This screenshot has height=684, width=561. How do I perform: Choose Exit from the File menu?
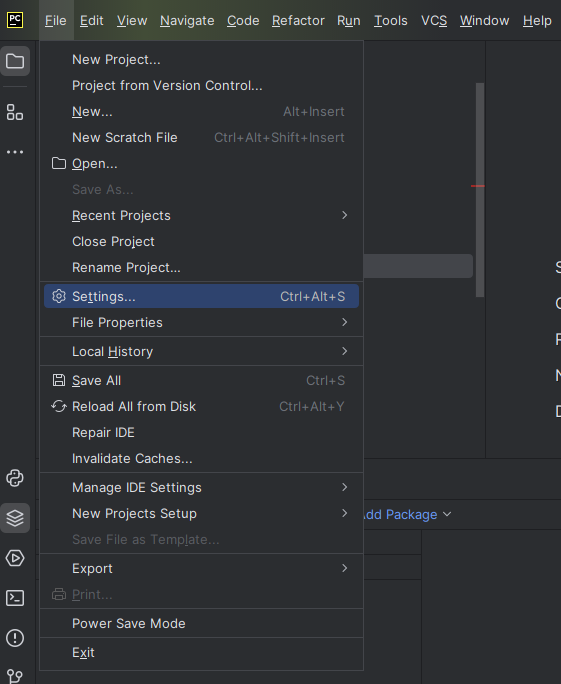[202, 653]
